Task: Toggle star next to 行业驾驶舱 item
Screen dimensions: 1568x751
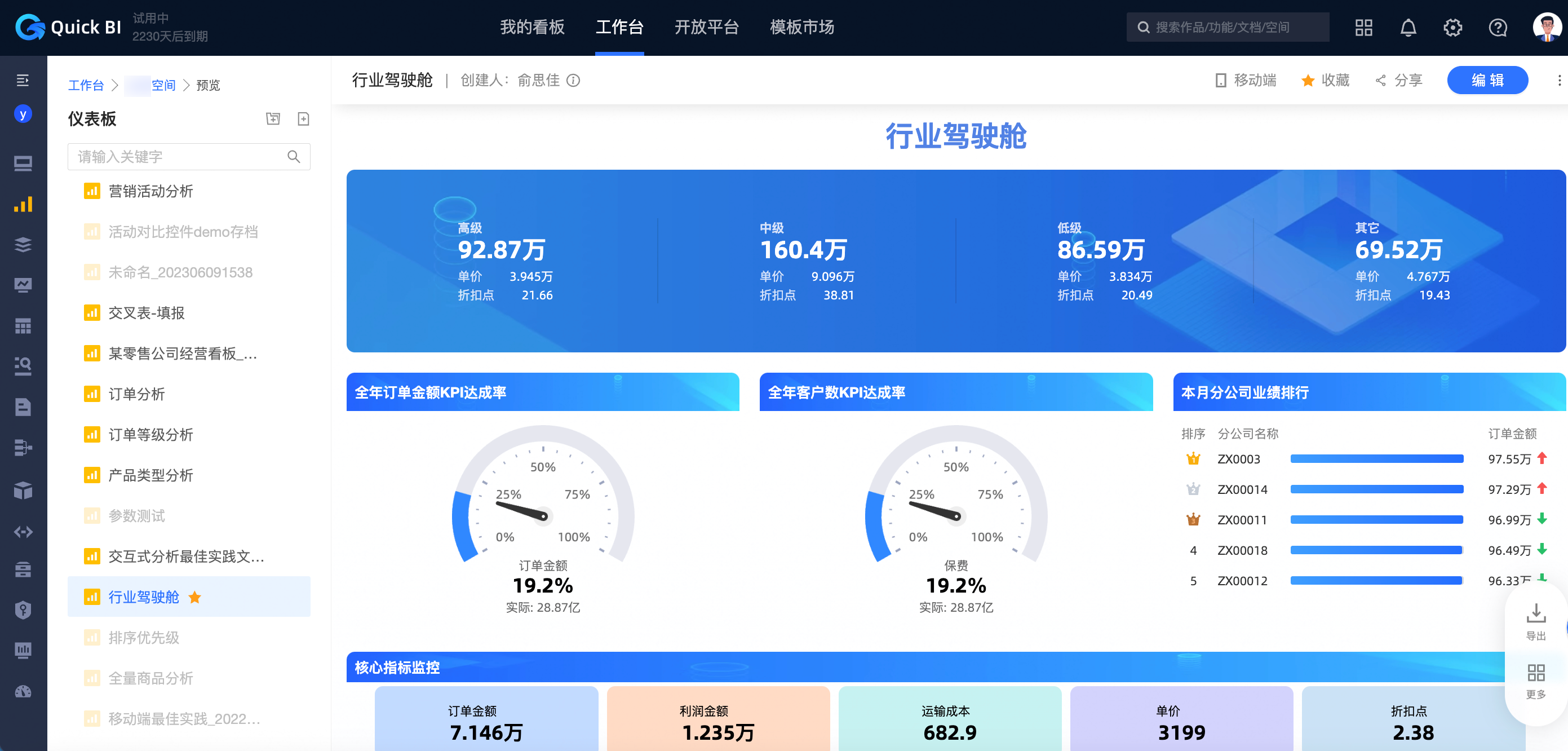Action: 195,597
